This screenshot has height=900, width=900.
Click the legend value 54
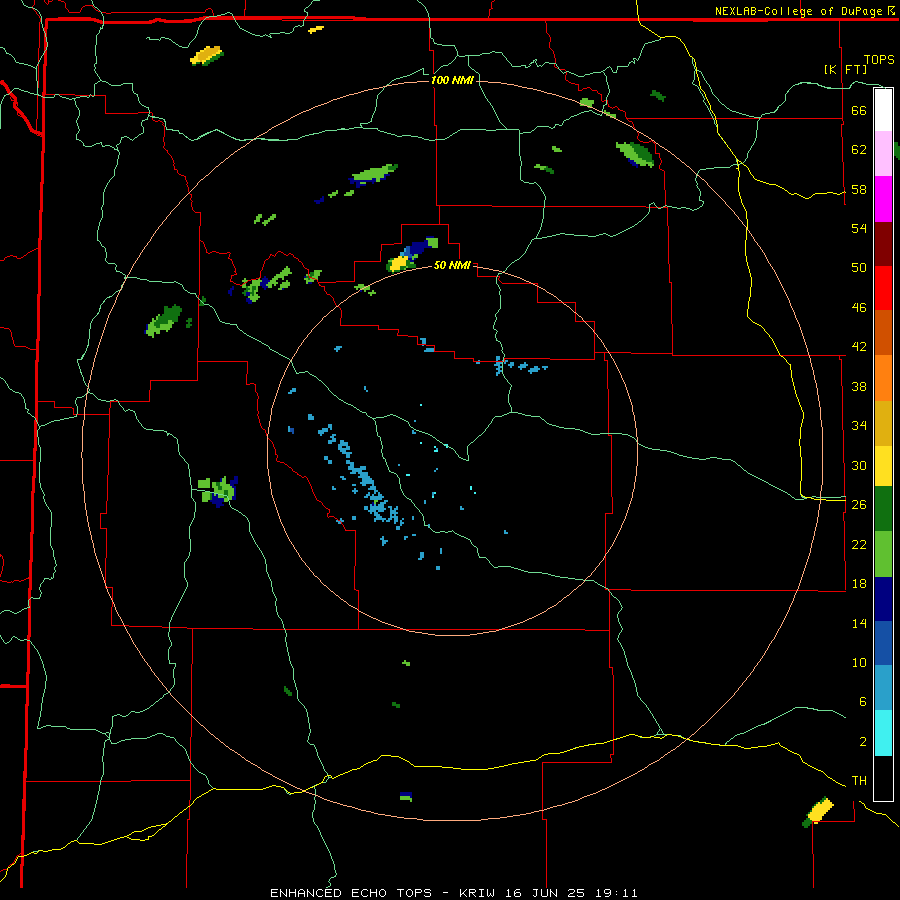[859, 228]
